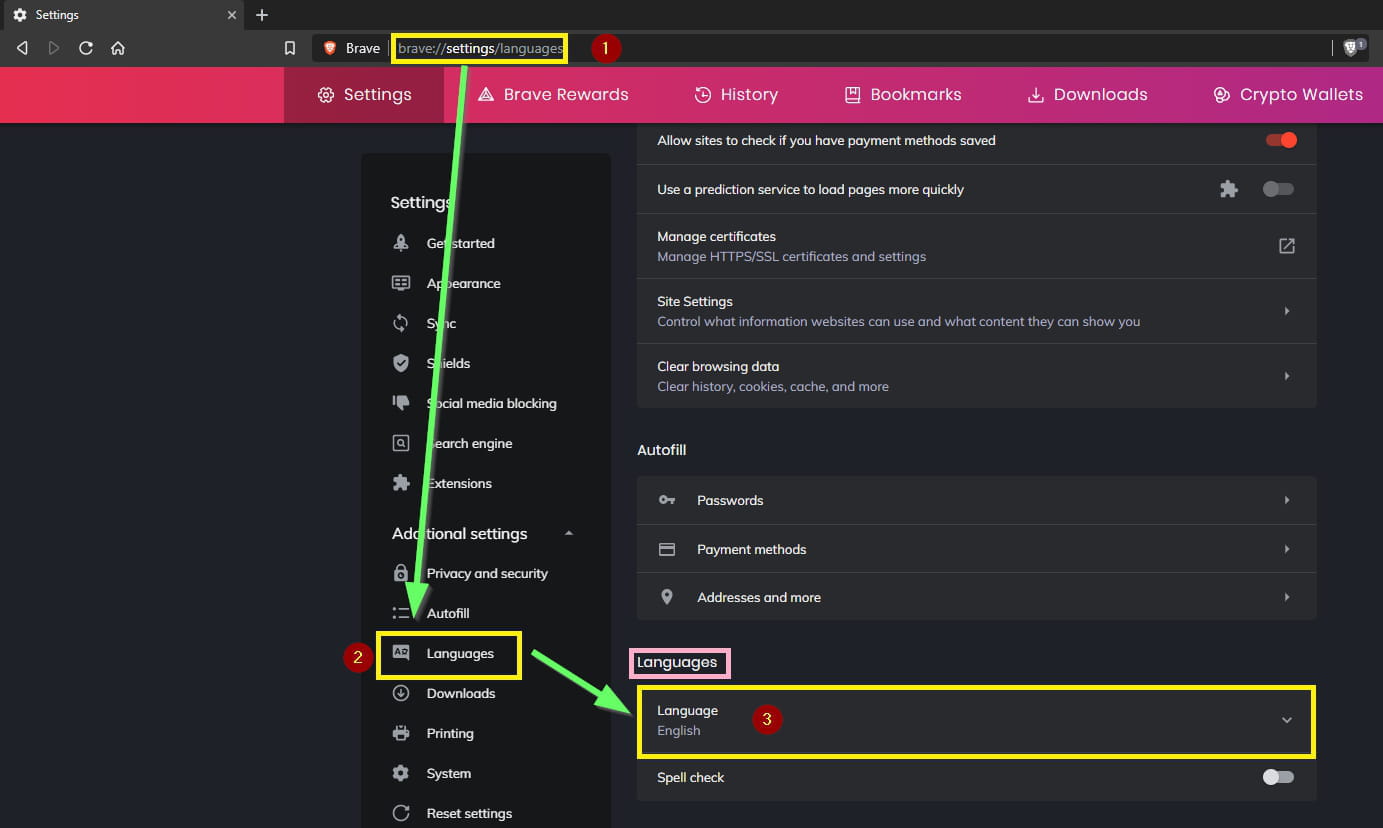
Task: Bookmark this page using toolbar icon
Action: click(290, 48)
